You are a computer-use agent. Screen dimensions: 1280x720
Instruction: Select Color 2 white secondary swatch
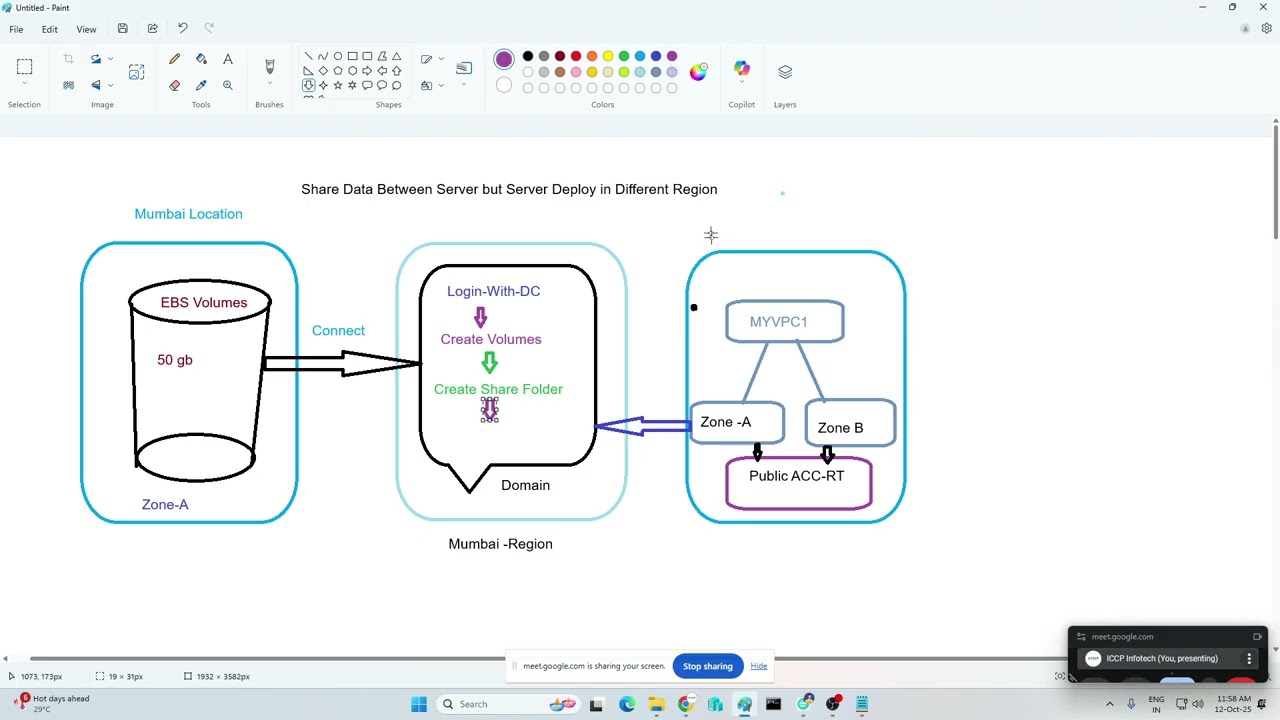[x=504, y=86]
